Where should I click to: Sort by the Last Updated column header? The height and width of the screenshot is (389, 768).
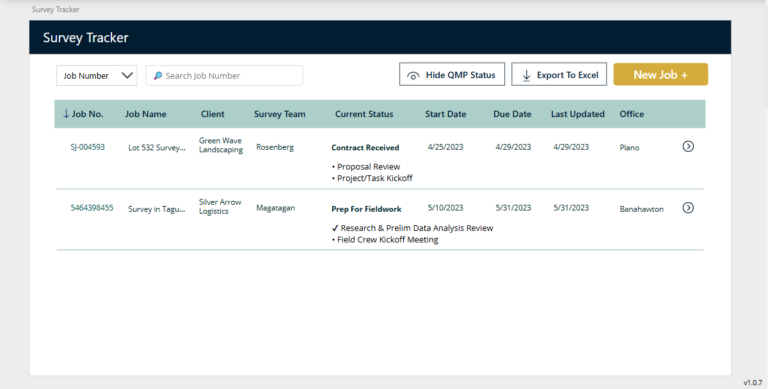tap(577, 114)
